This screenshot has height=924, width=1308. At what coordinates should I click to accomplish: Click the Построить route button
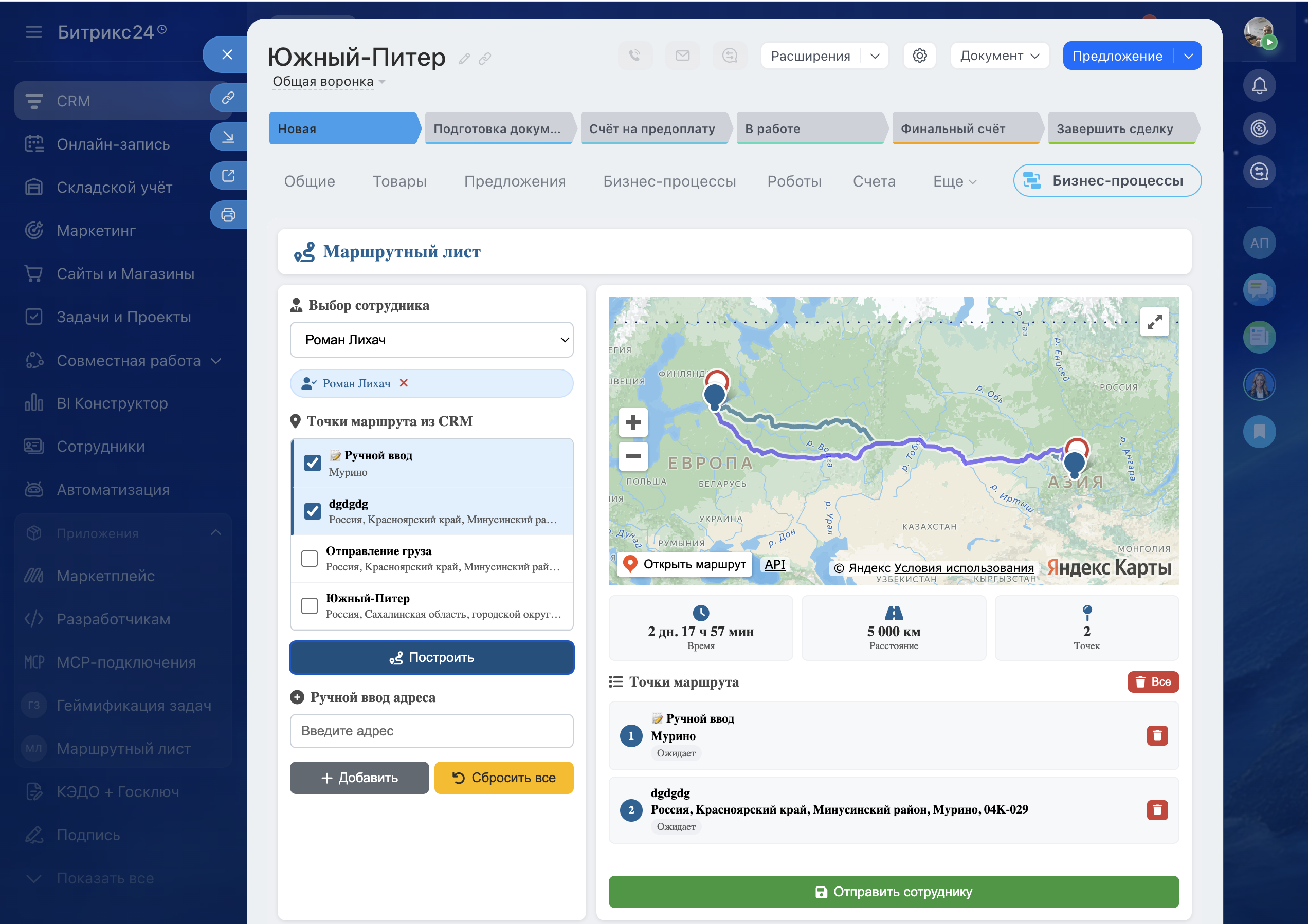pyautogui.click(x=431, y=658)
